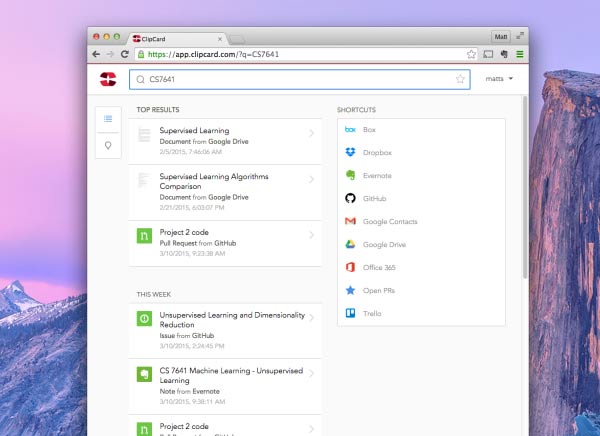Screen dimensions: 600x436
Task: Open the Trello shortcut icon
Action: (350, 313)
